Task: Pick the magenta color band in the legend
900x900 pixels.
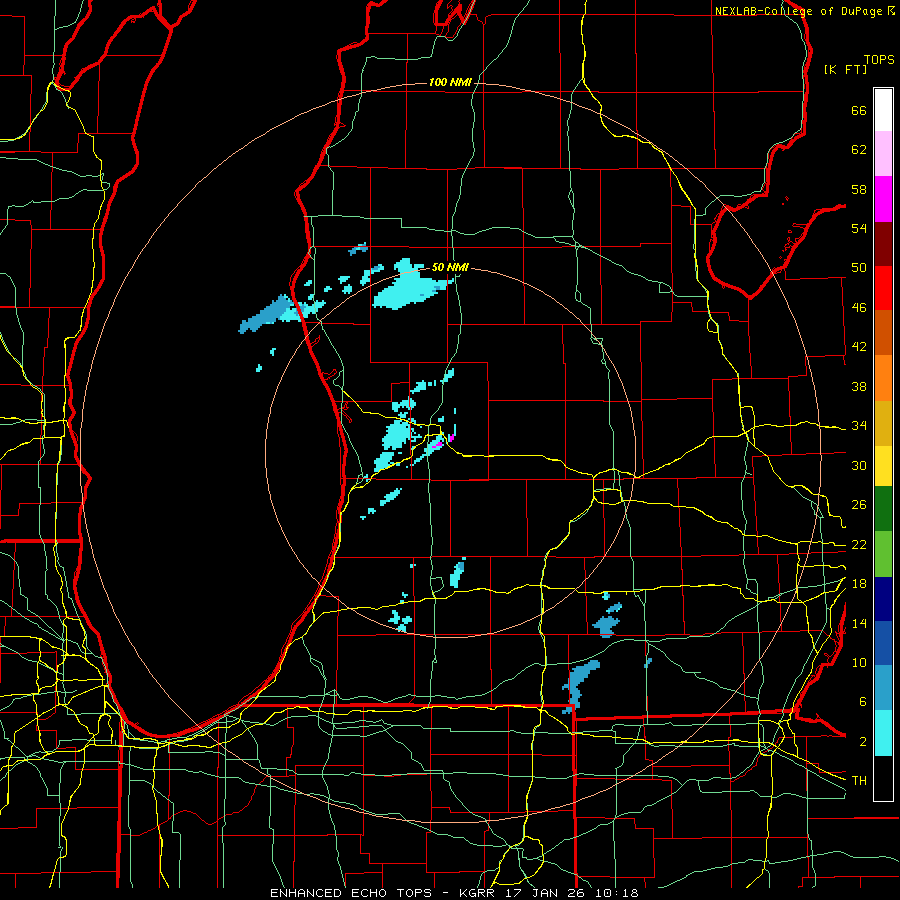Action: tap(883, 199)
